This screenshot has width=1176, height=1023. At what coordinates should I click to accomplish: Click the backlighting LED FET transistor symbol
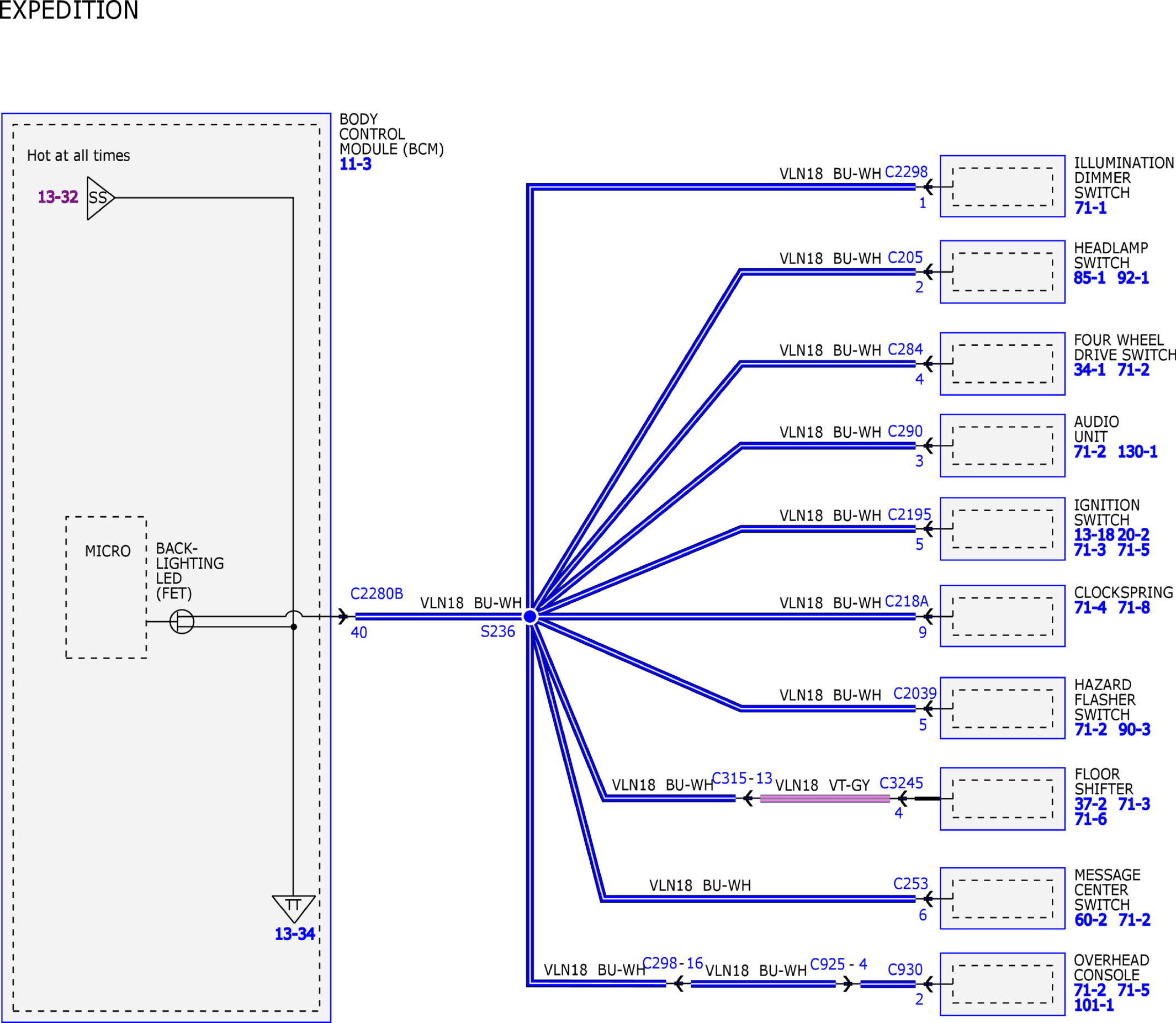[182, 622]
